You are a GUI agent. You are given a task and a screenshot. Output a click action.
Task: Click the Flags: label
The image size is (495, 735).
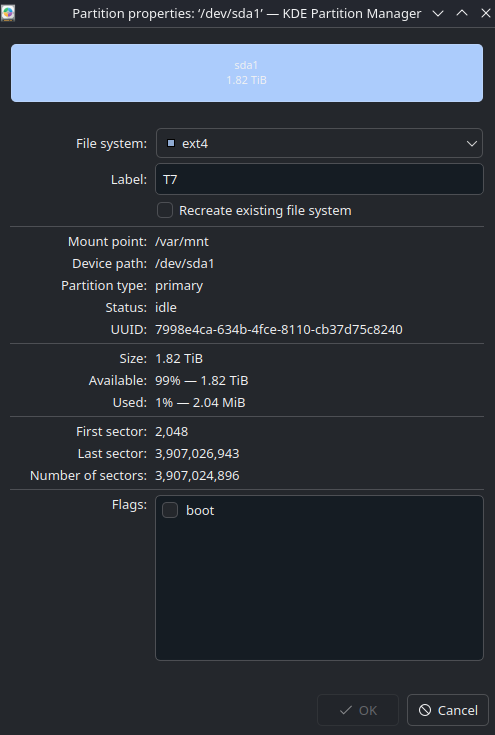pos(129,505)
